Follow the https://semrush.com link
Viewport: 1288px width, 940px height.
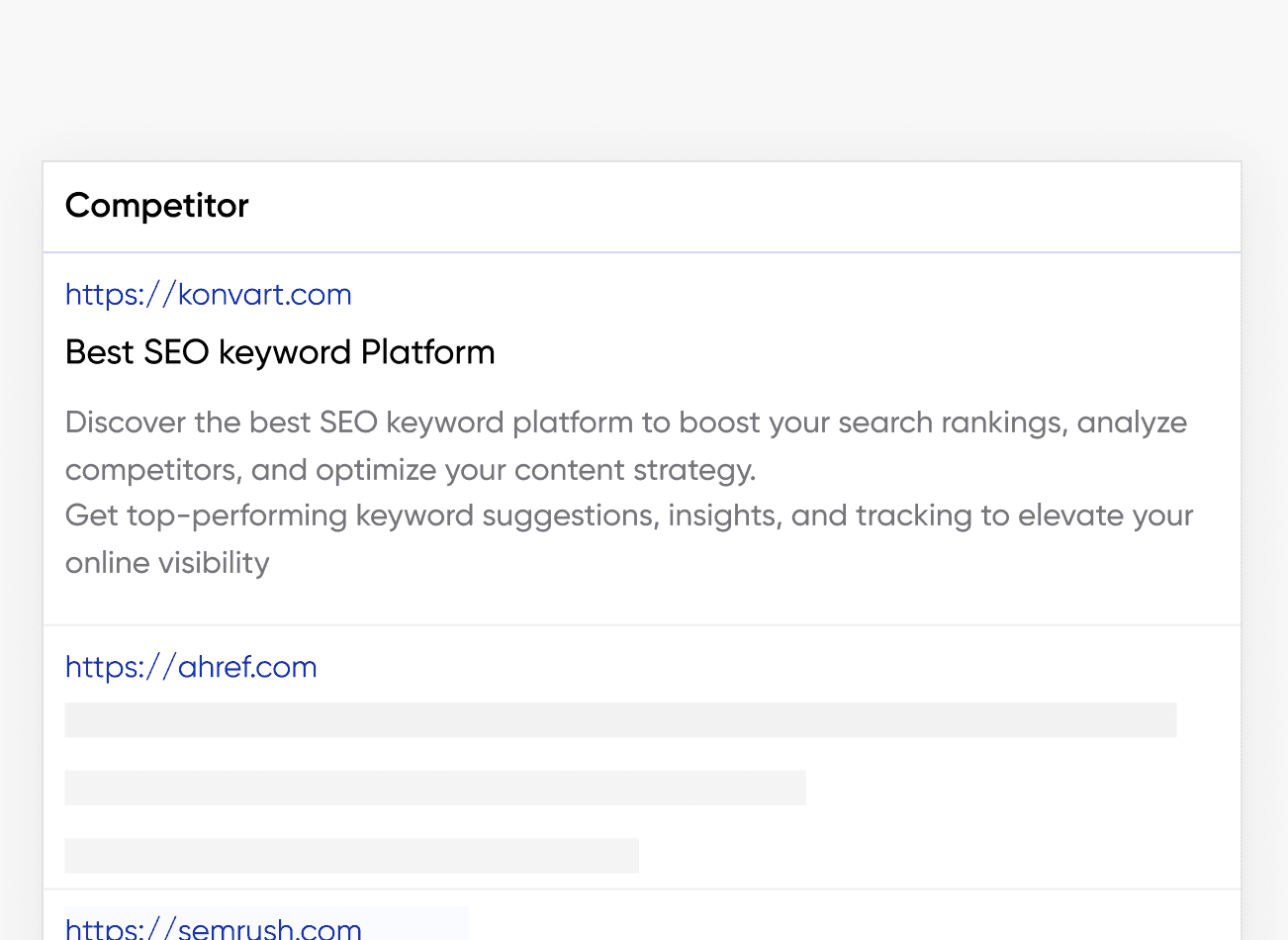214,929
